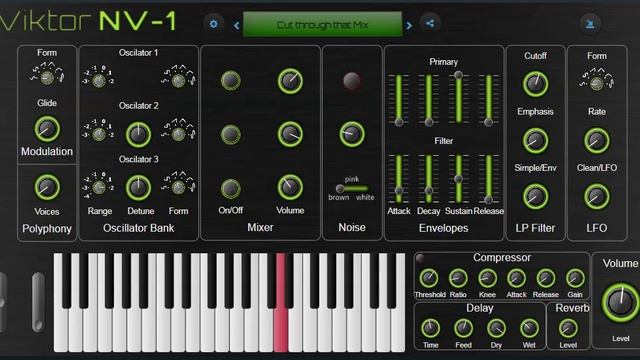Click the Filter envelope Sustain slider

pyautogui.click(x=458, y=178)
